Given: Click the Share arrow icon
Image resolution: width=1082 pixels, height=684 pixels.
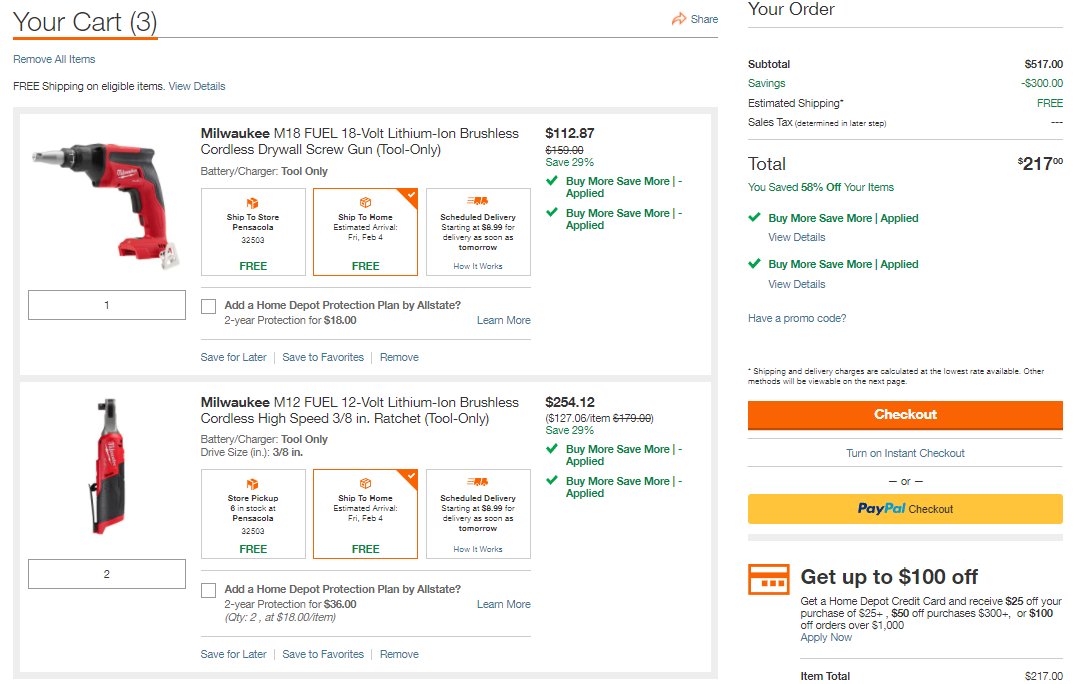Looking at the screenshot, I should [x=679, y=19].
